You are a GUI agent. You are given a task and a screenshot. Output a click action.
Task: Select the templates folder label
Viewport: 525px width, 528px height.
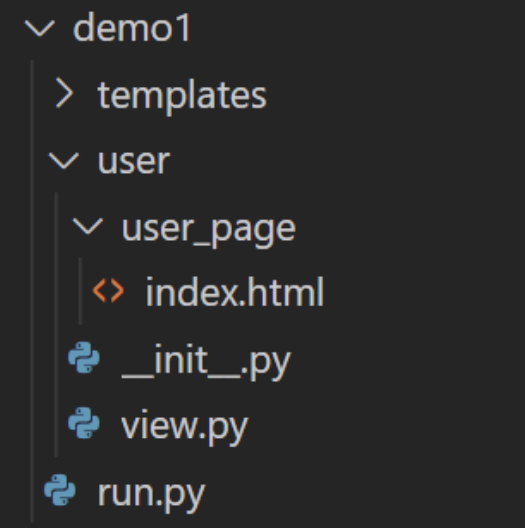182,96
